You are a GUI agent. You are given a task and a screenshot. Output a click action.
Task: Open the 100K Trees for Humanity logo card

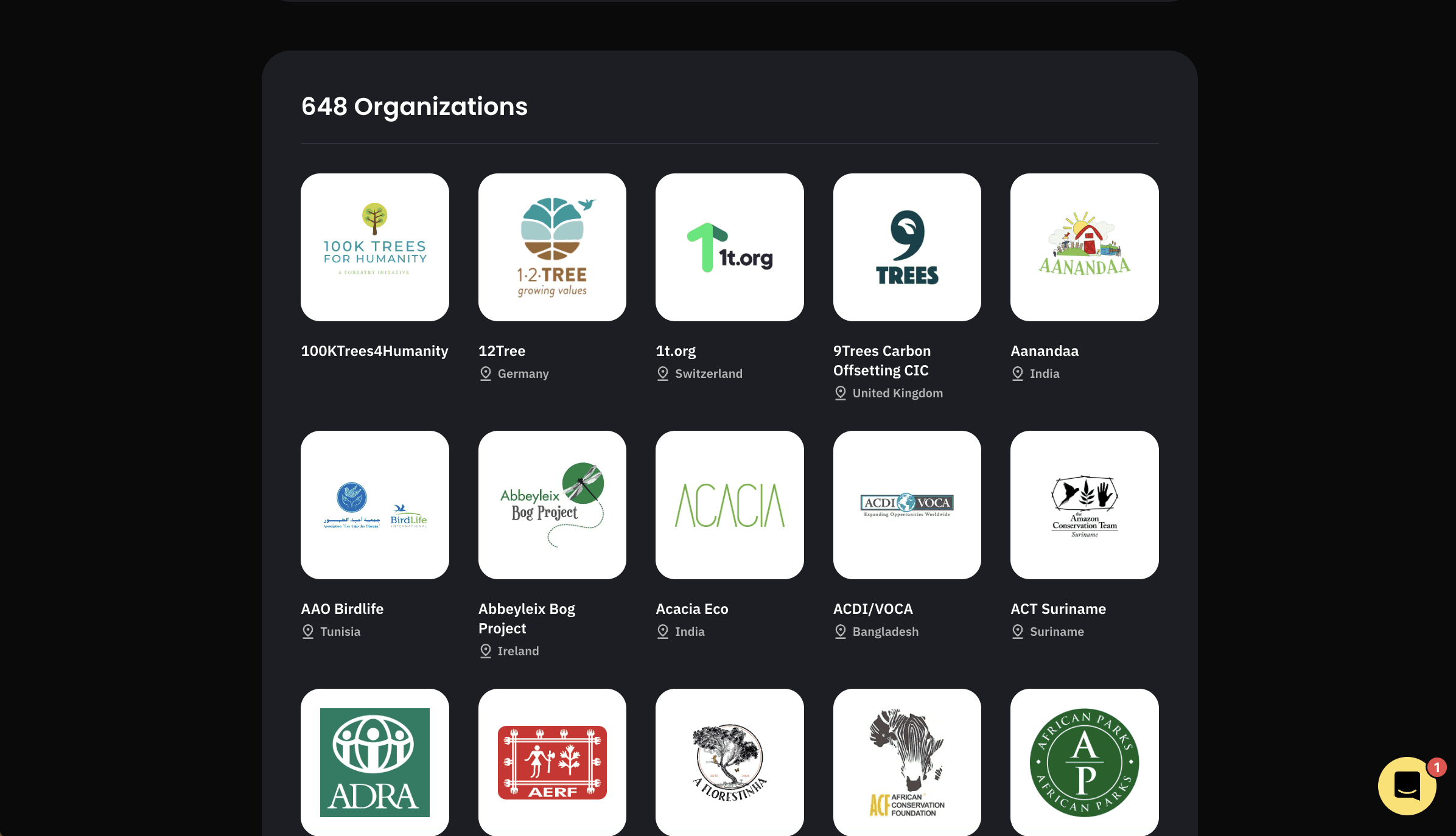tap(375, 247)
